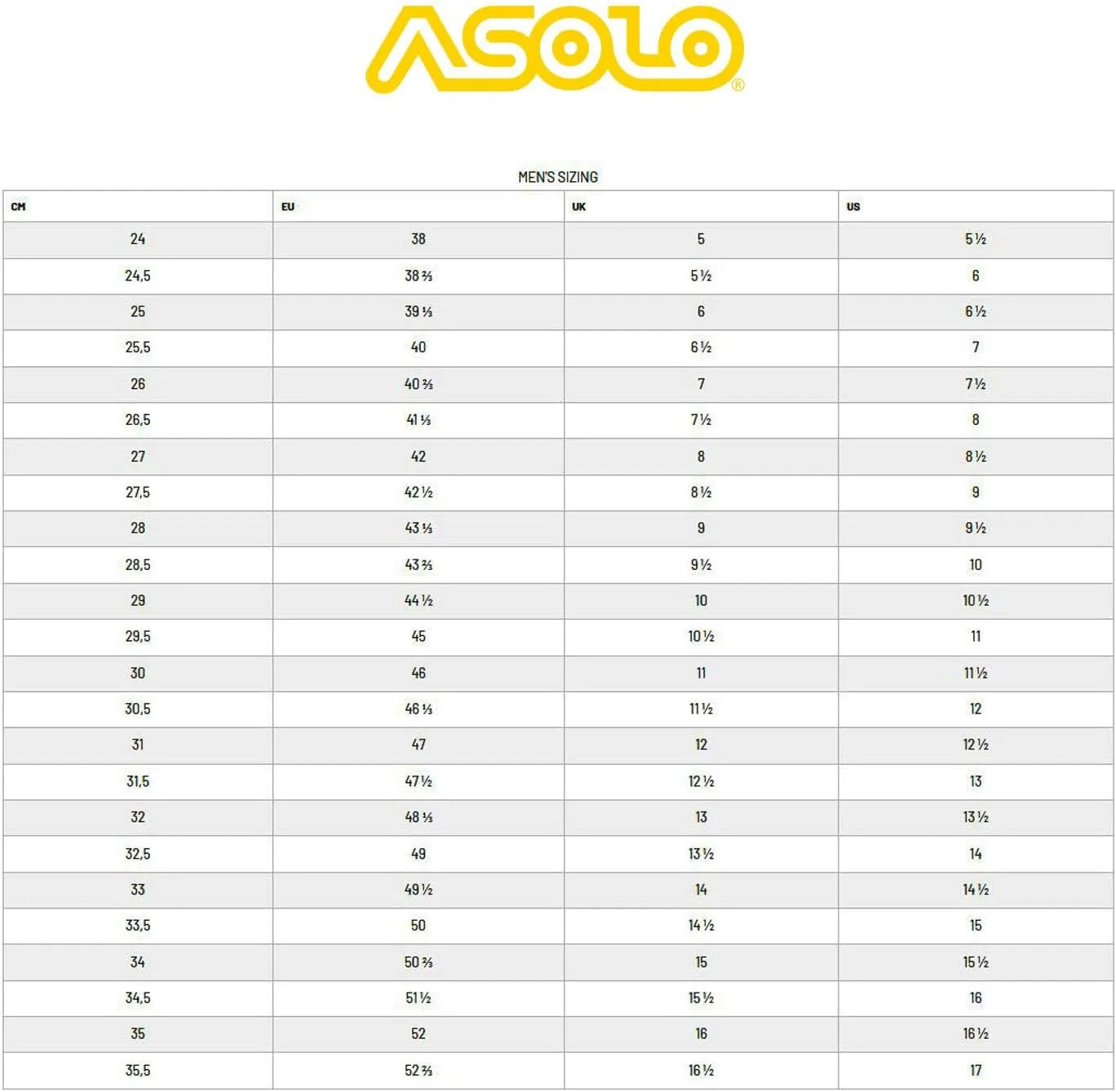1116x1092 pixels.
Task: Click the US size 17 cell
Action: point(976,1070)
